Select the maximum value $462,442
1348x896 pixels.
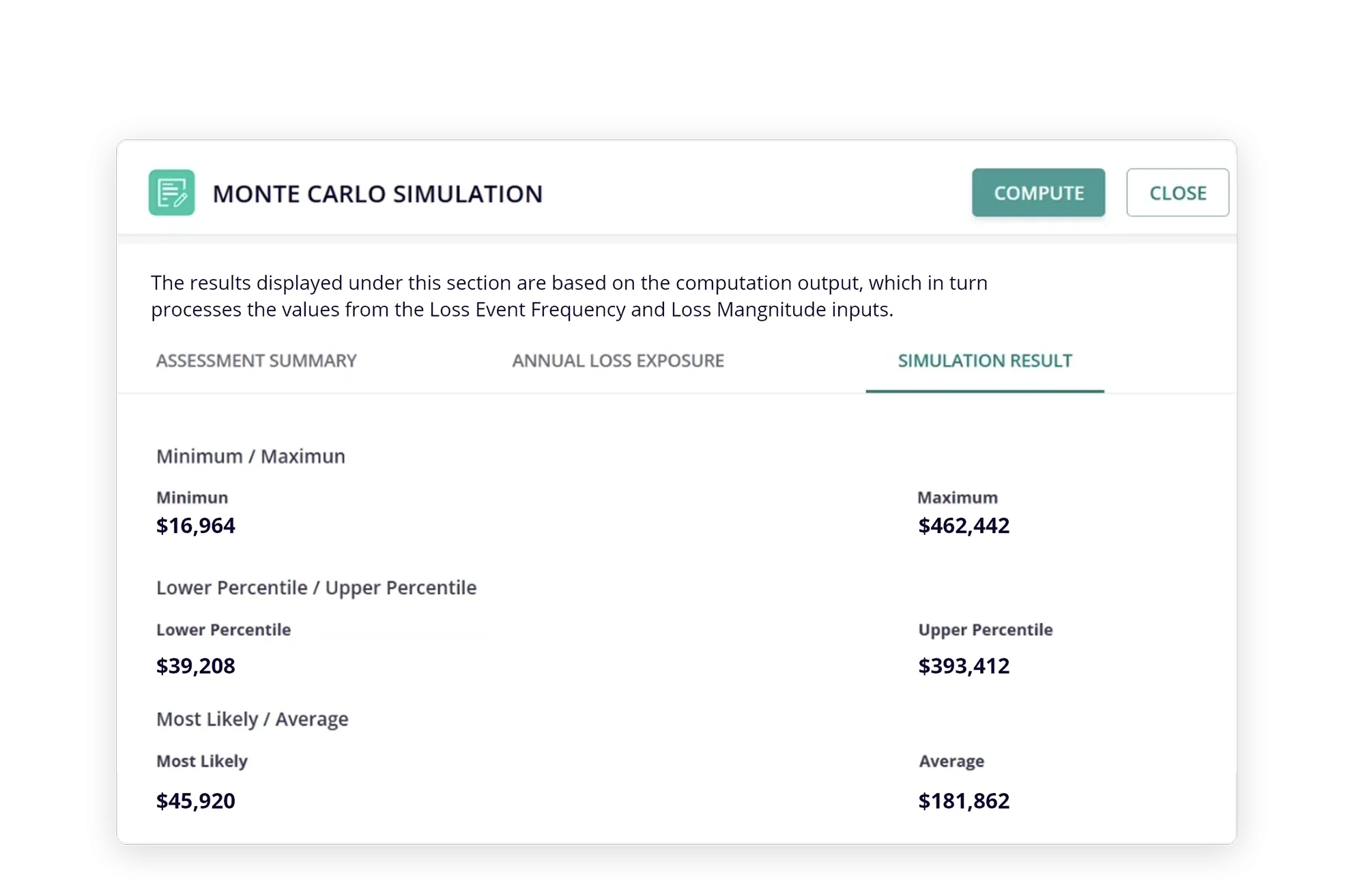click(x=963, y=525)
